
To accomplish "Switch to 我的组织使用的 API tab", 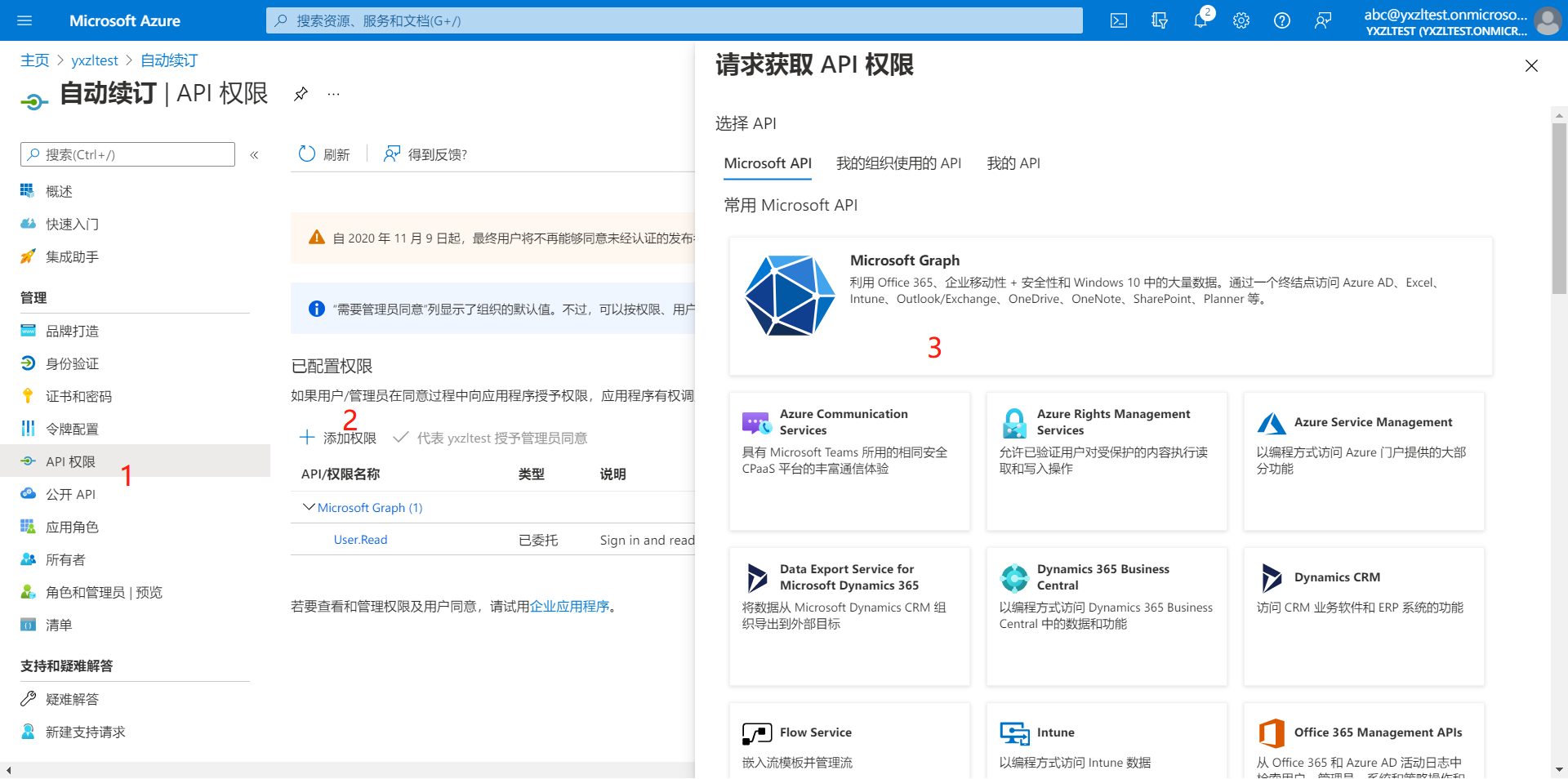I will coord(898,163).
